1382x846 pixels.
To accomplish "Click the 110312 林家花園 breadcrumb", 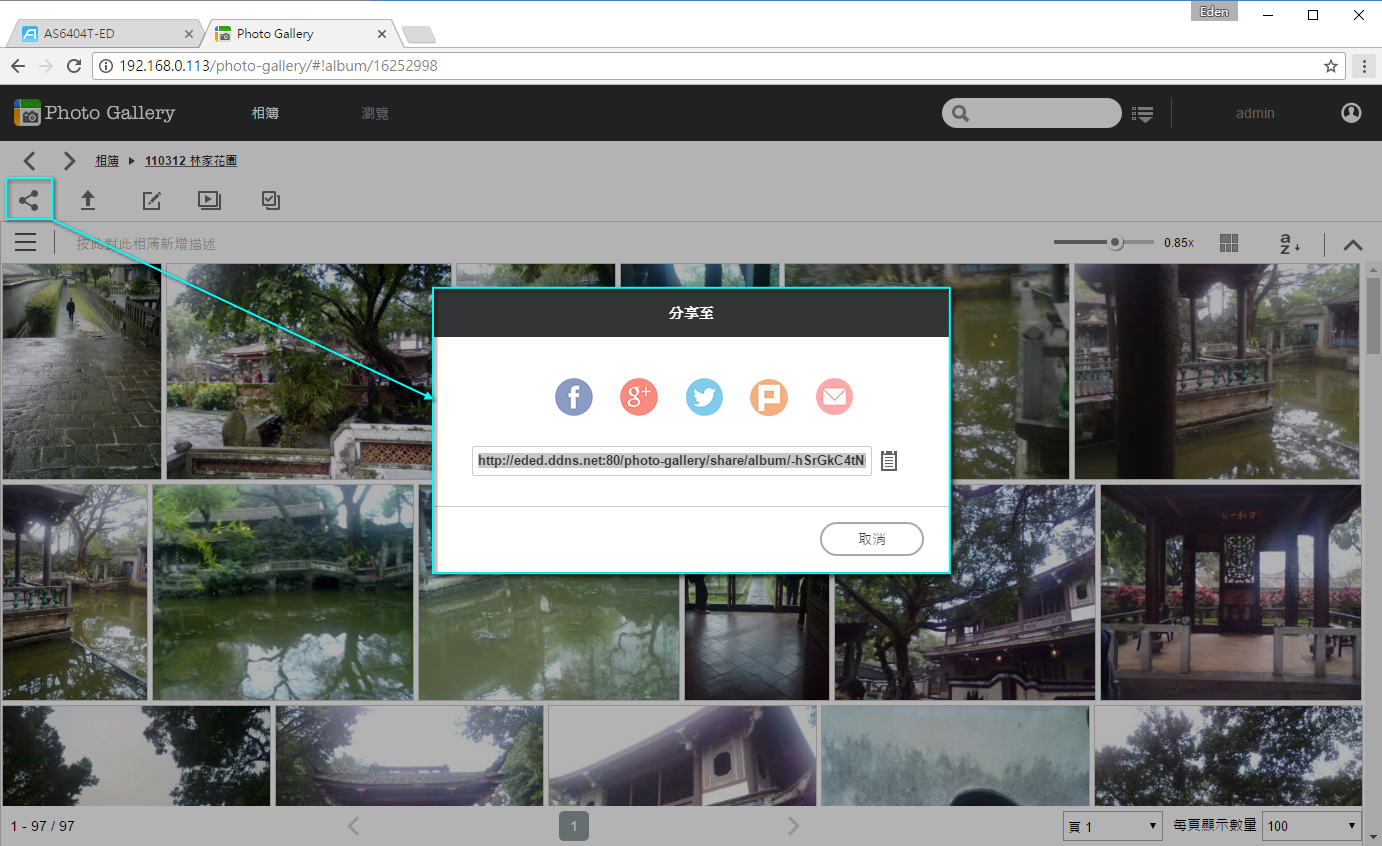I will point(191,160).
